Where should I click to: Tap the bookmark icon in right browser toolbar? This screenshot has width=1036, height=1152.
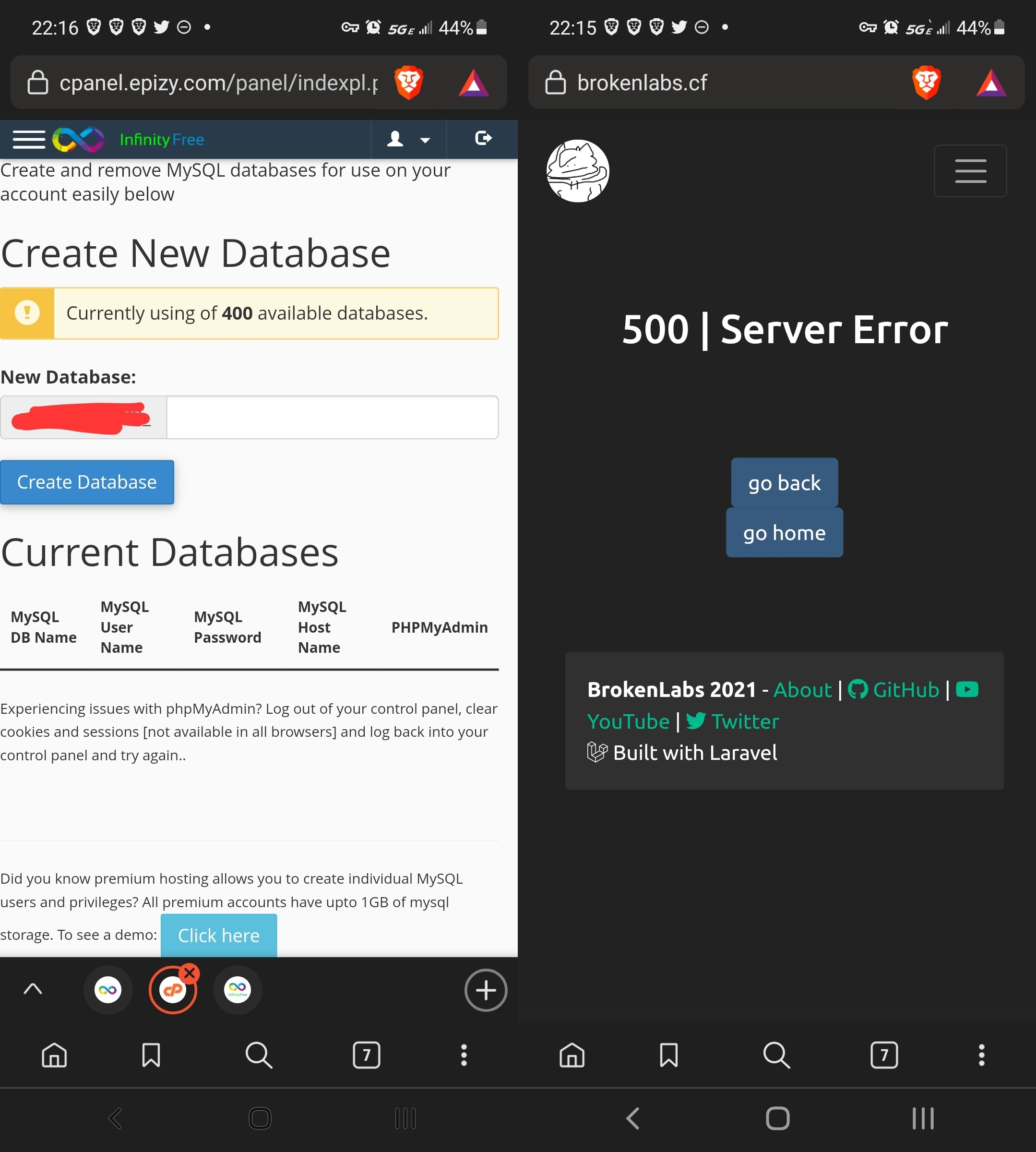click(668, 1055)
